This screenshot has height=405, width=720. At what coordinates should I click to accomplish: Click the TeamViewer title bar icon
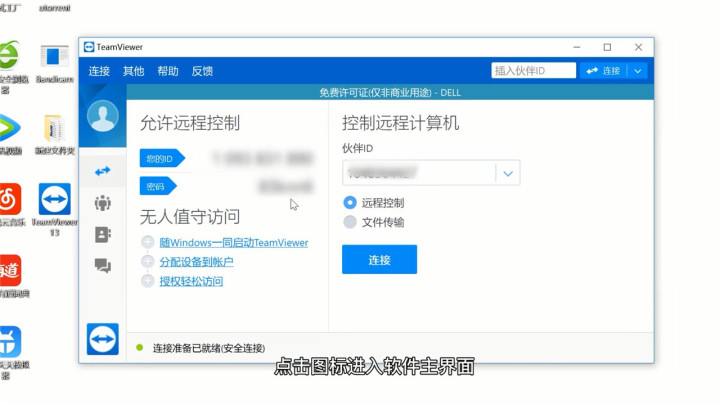click(89, 47)
